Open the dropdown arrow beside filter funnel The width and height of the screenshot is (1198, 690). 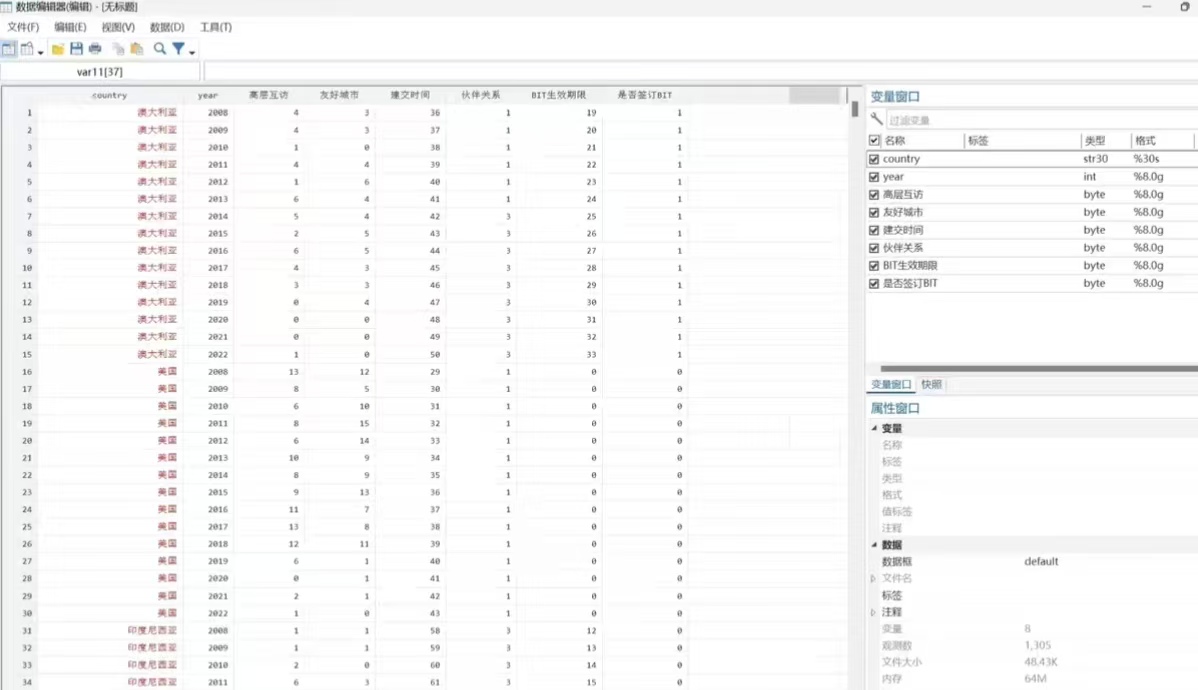[192, 51]
